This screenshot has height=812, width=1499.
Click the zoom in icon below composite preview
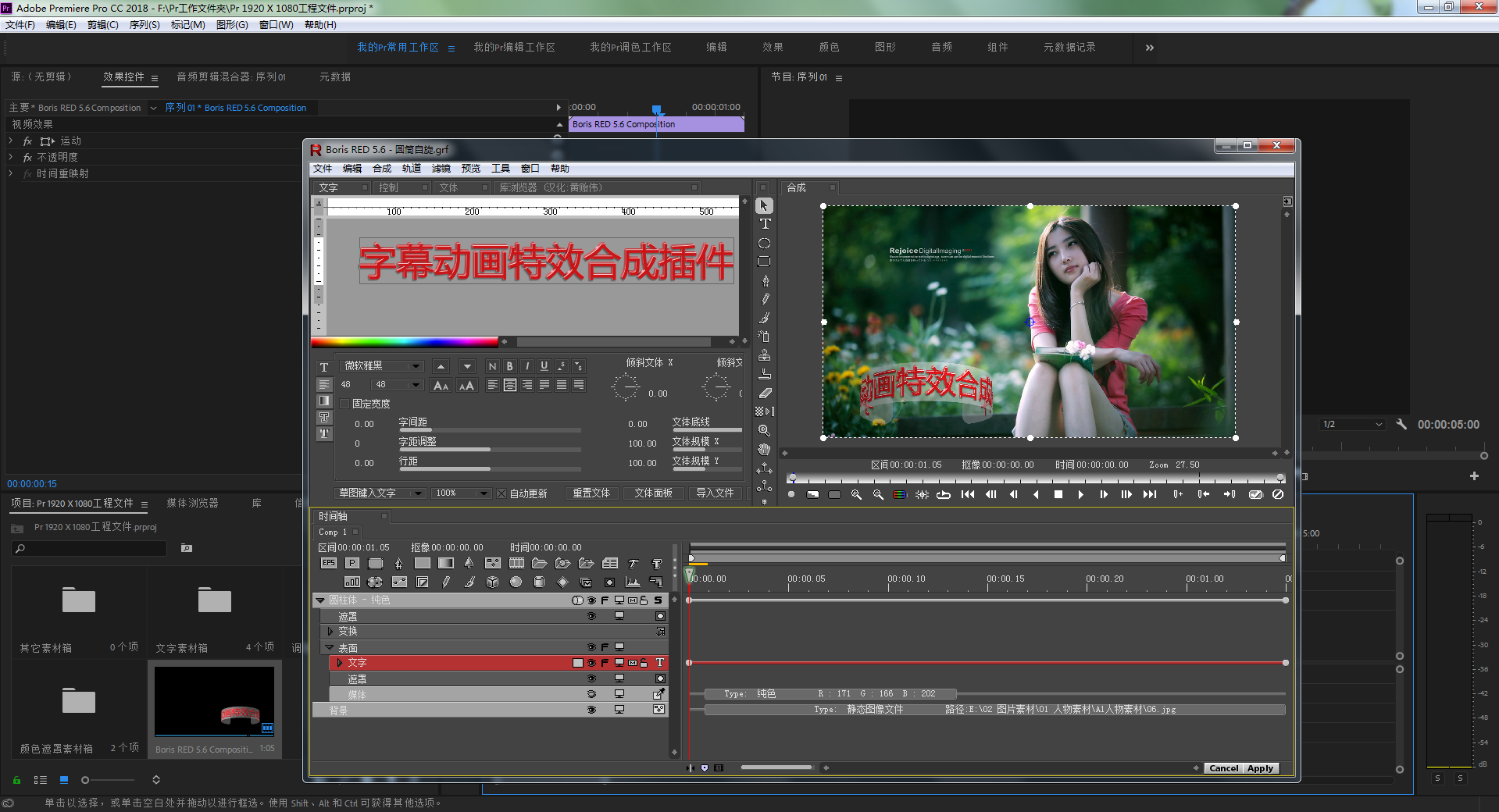[856, 494]
